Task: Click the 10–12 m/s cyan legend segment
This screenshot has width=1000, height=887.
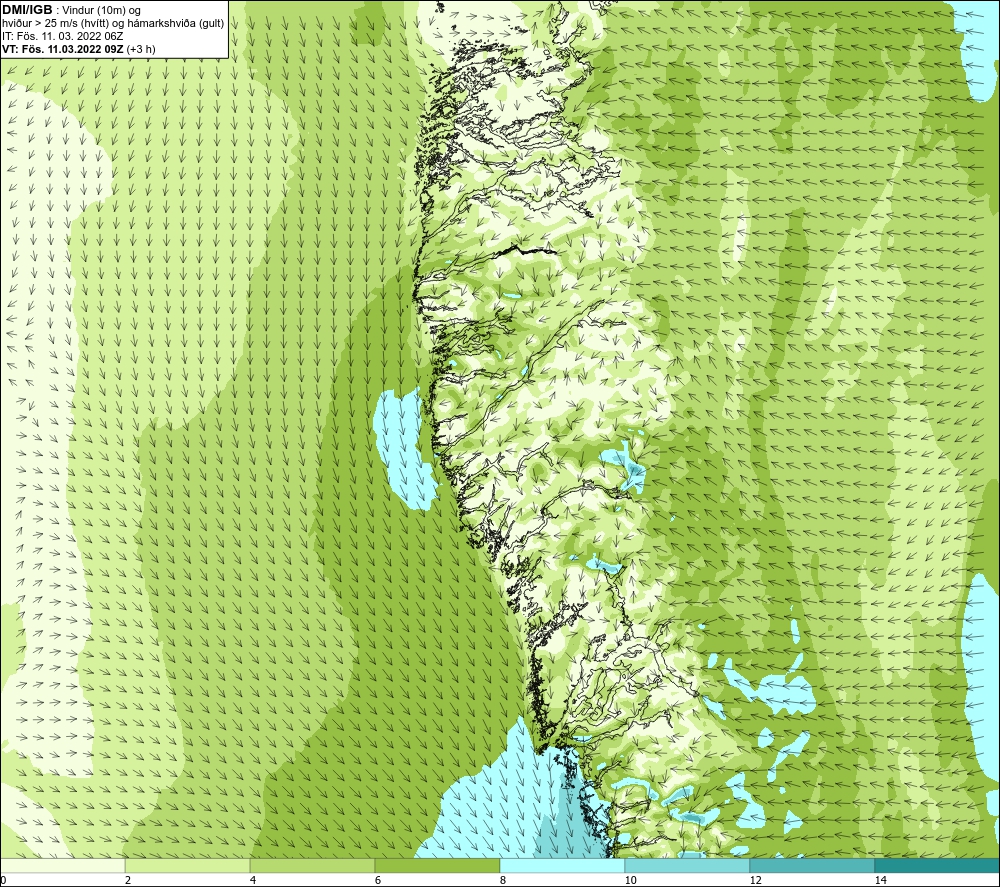Action: tap(688, 866)
